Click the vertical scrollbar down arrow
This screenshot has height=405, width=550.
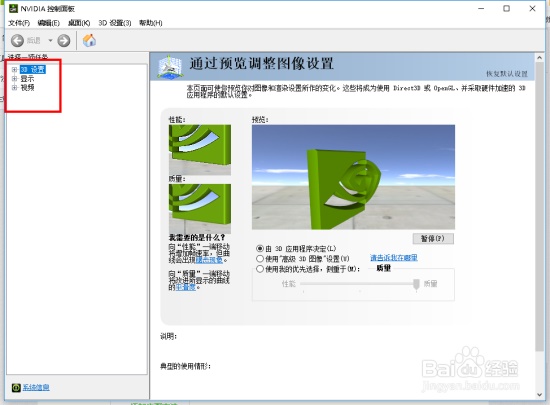[x=540, y=394]
